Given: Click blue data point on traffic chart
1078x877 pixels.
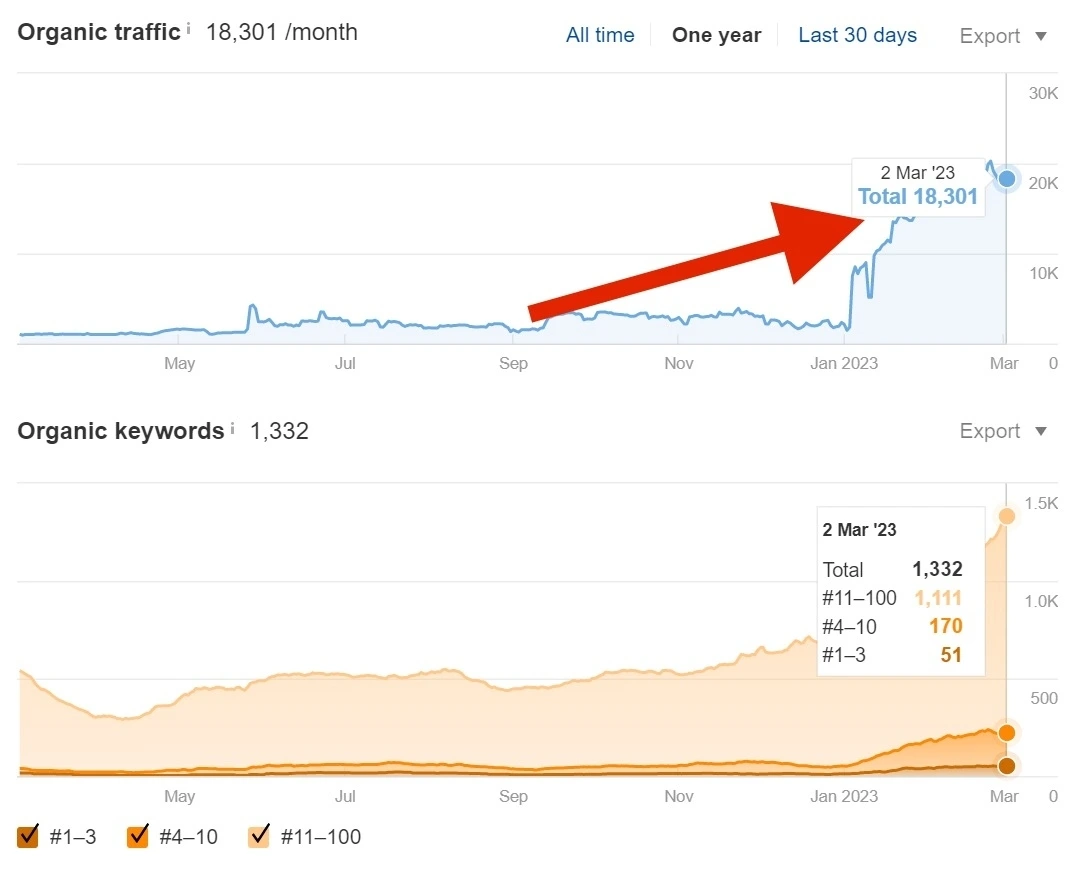Looking at the screenshot, I should 1006,179.
